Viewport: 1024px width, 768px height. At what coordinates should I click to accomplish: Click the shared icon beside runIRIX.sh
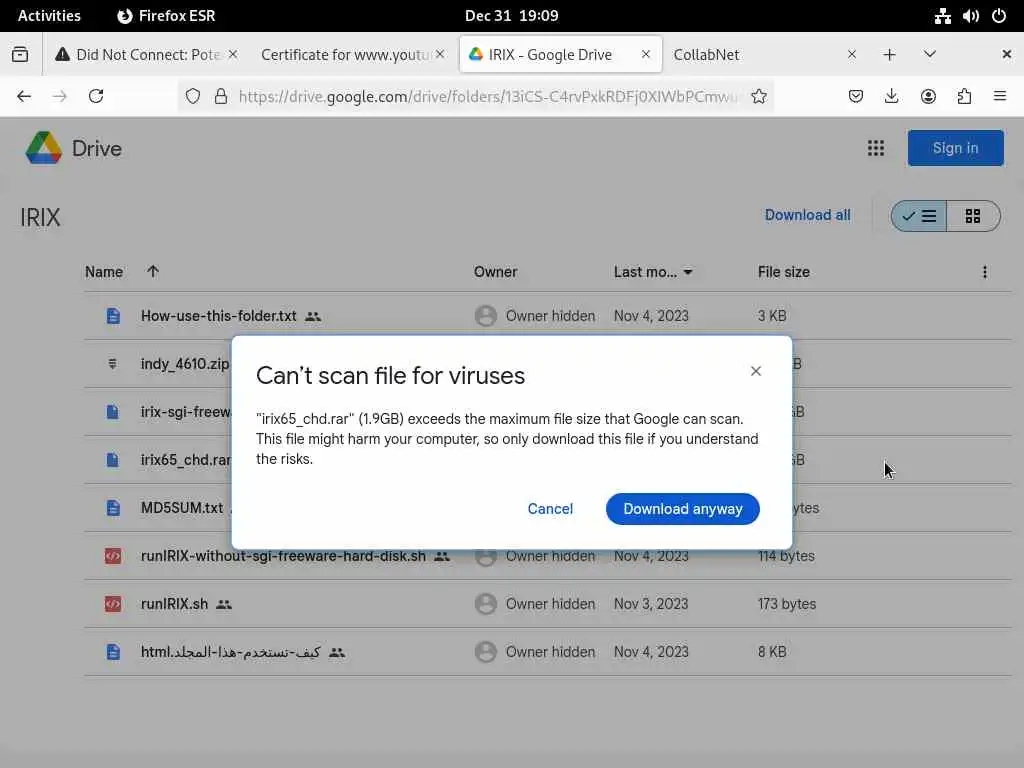coord(224,605)
